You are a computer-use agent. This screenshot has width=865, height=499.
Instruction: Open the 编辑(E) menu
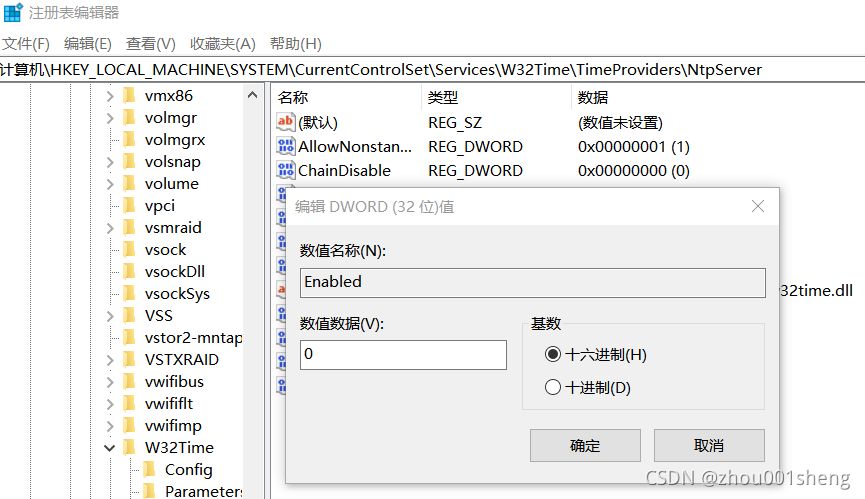pos(88,44)
